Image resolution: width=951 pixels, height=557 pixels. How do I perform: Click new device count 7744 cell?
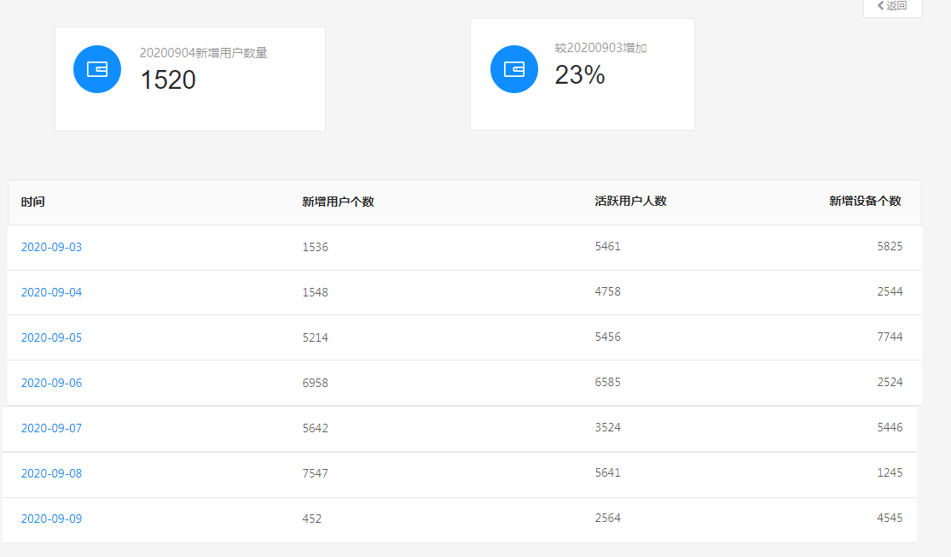tap(890, 337)
